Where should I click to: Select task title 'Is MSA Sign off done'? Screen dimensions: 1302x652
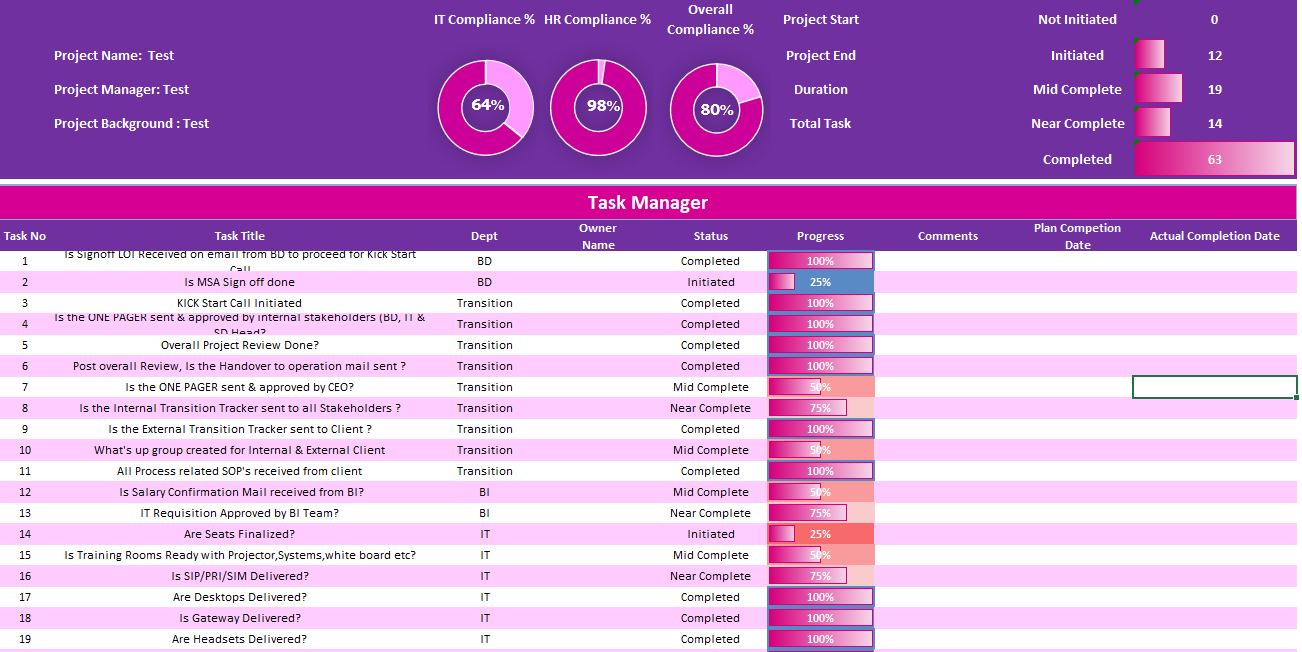240,282
